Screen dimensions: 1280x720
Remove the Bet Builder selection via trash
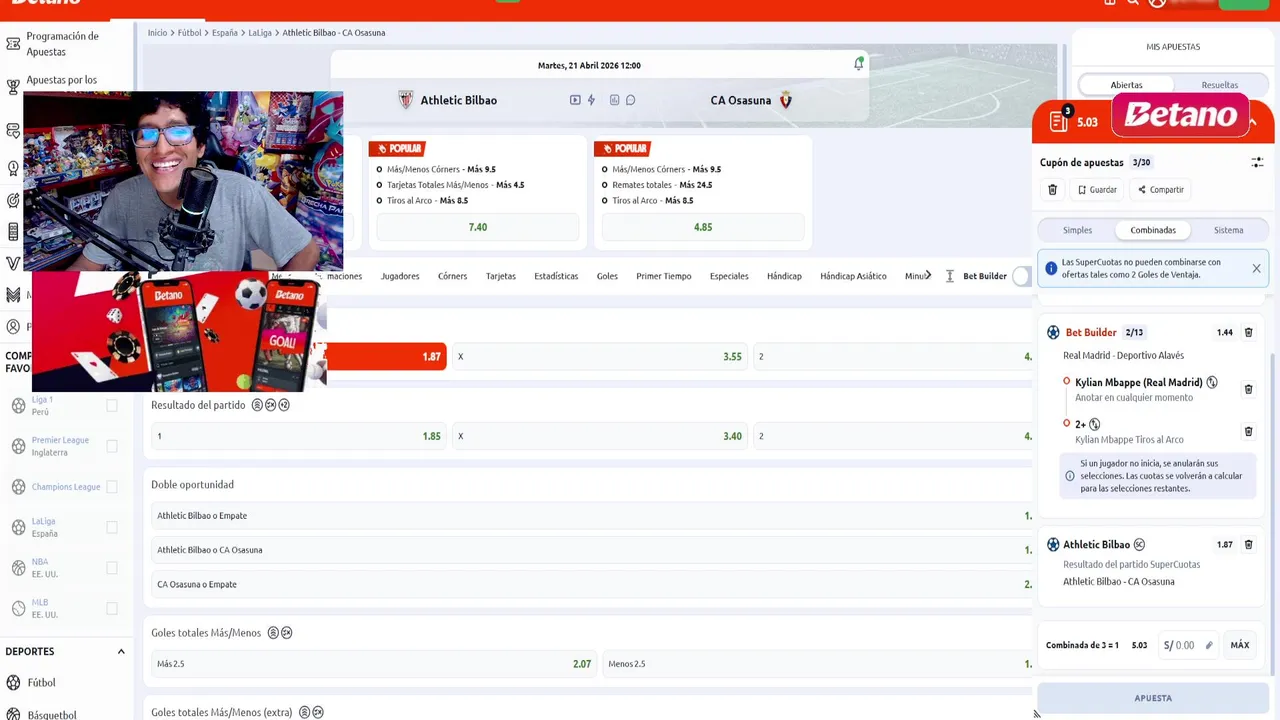tap(1248, 332)
